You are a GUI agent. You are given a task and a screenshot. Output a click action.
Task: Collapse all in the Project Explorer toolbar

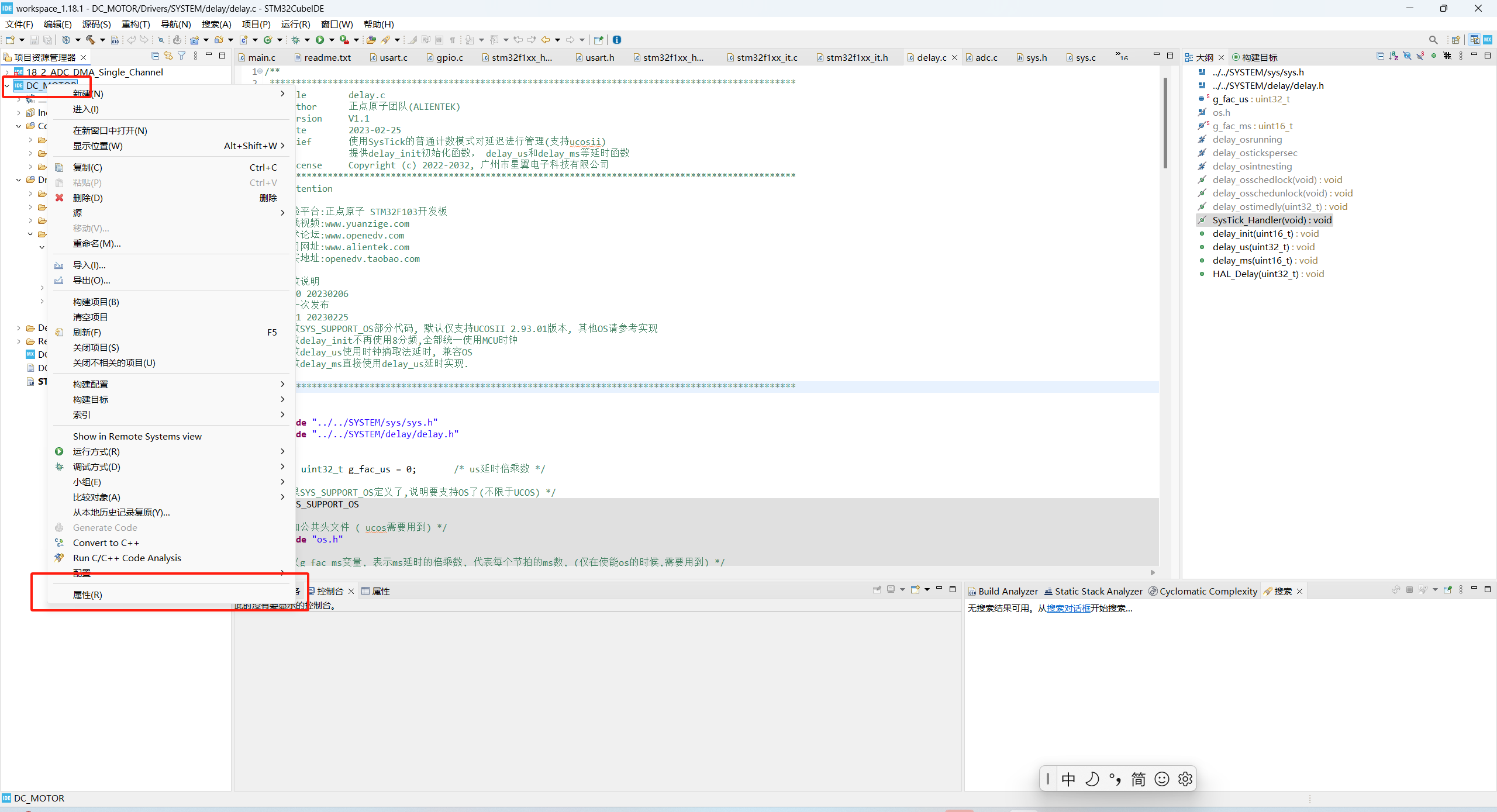(156, 56)
